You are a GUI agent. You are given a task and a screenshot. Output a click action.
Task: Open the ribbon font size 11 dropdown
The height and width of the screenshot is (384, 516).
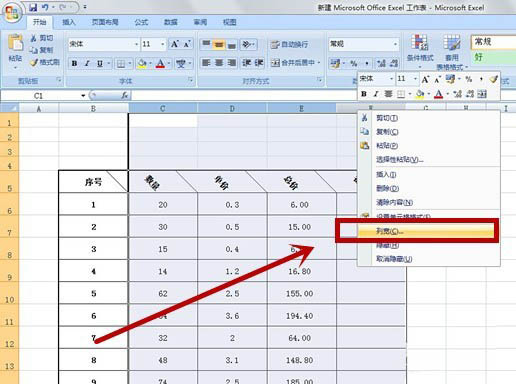point(163,44)
